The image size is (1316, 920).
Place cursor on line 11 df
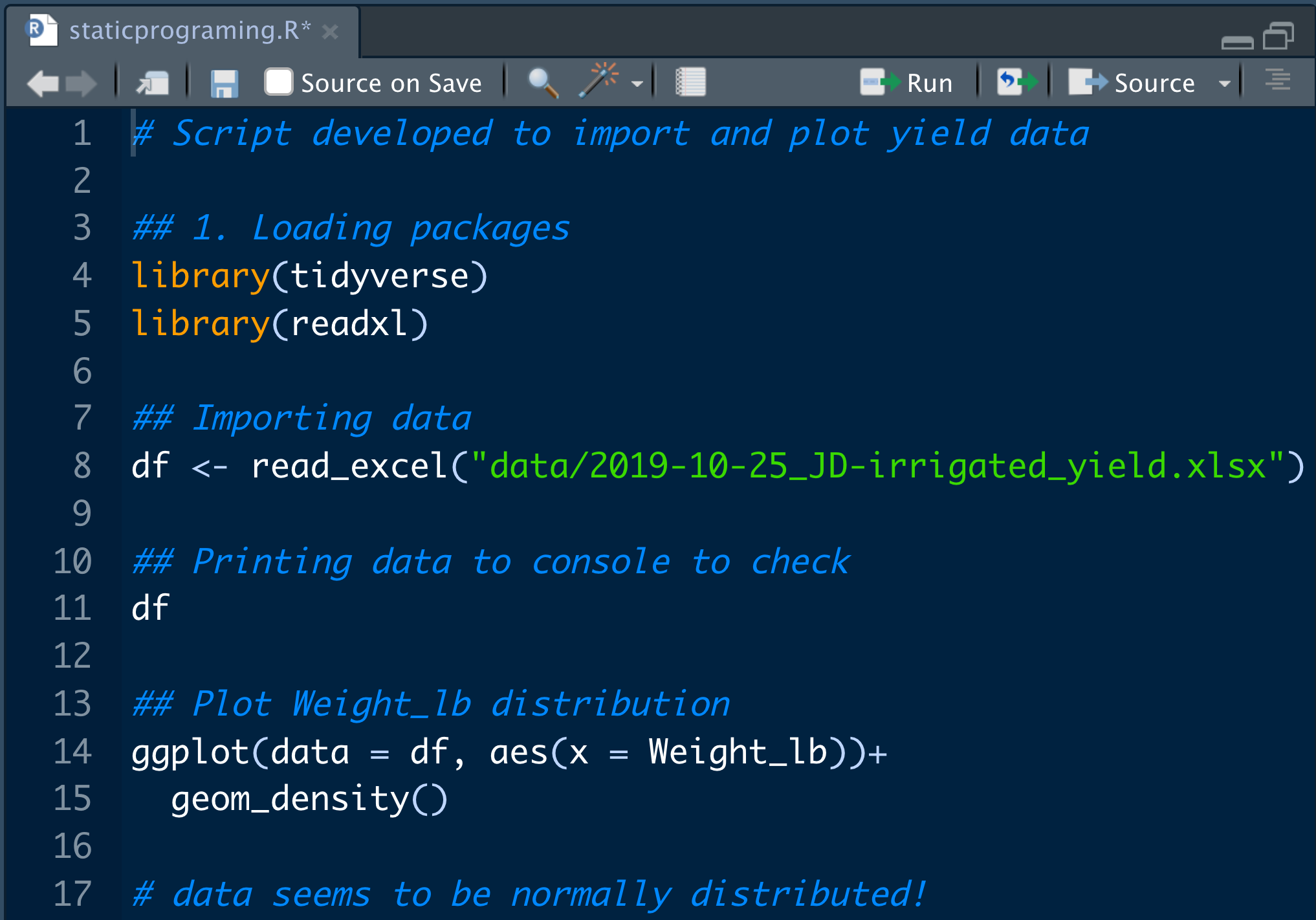150,608
